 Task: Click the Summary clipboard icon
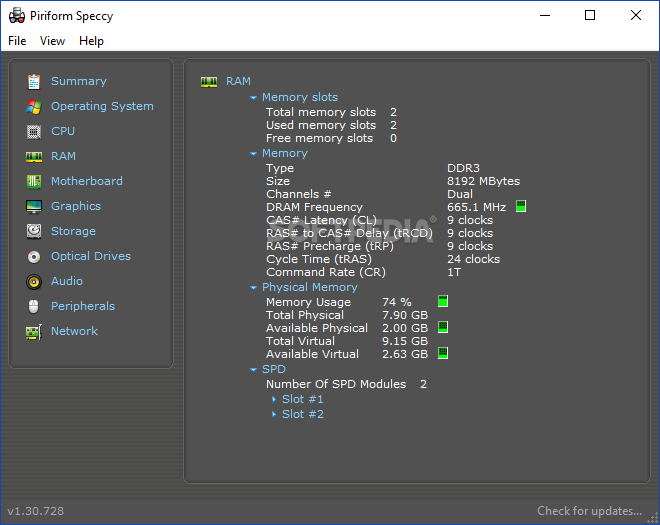(34, 82)
